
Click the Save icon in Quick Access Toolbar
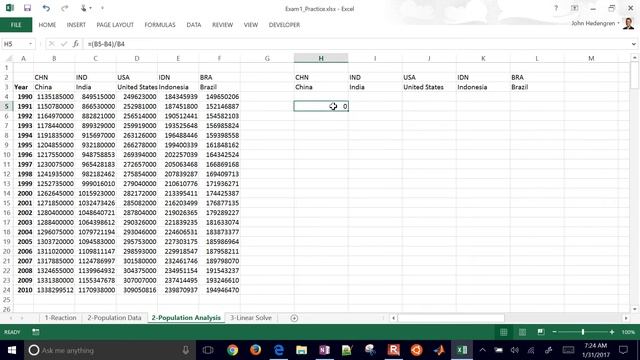point(27,8)
